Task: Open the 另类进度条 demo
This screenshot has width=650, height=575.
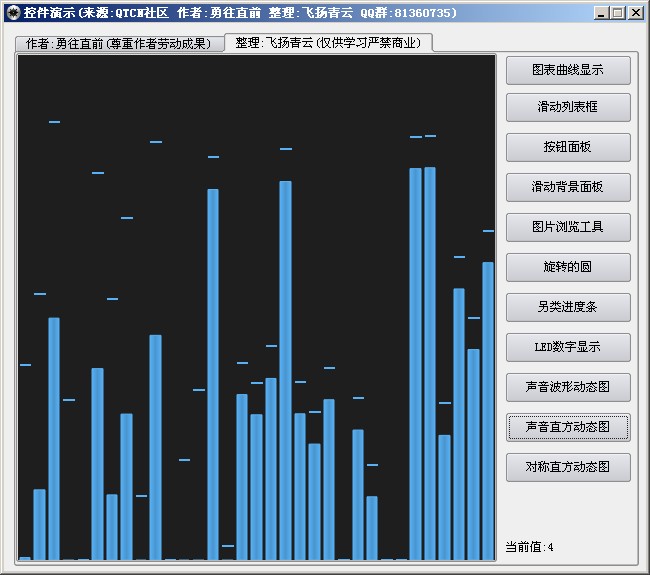Action: 568,307
